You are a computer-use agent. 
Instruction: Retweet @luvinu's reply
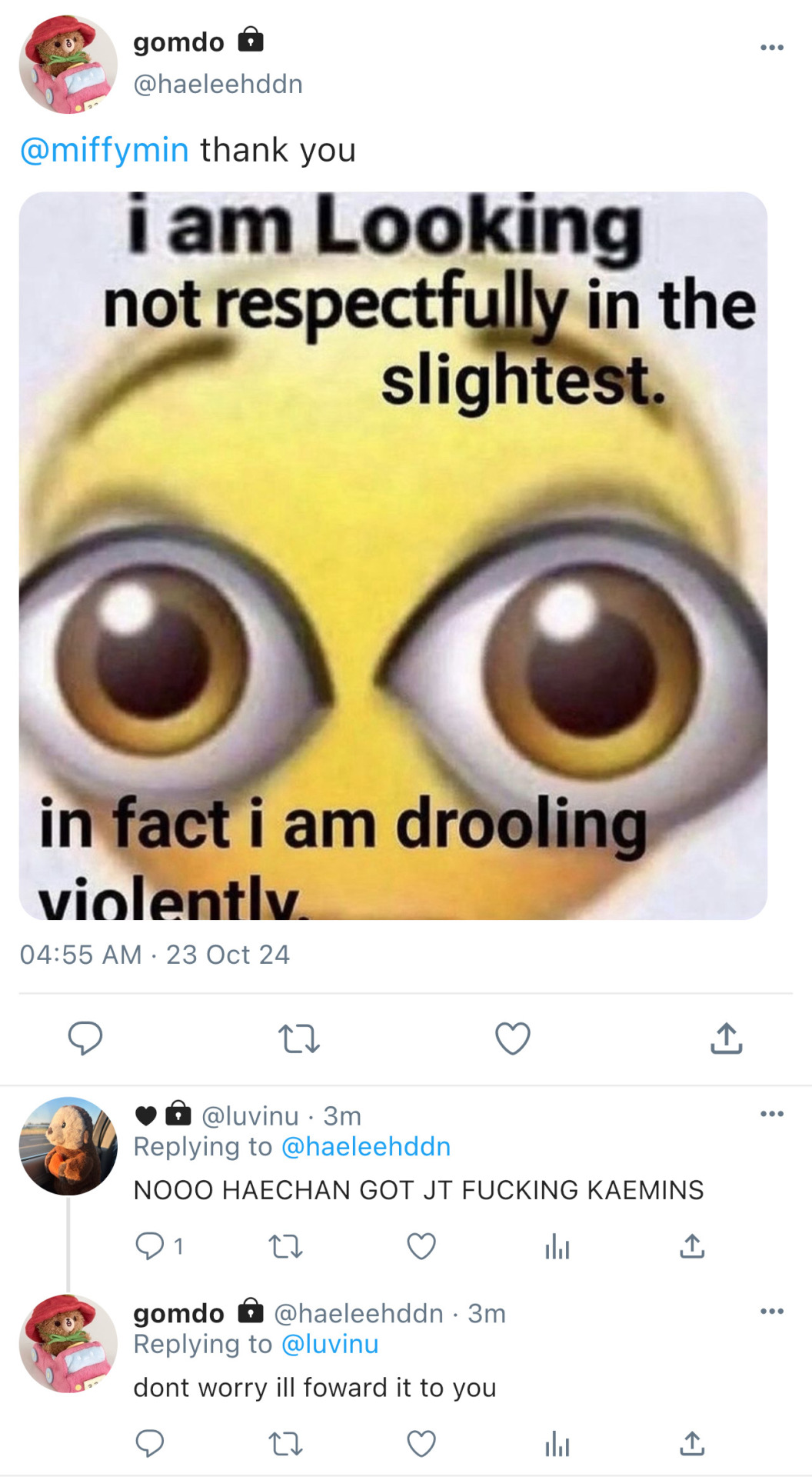pos(285,1245)
